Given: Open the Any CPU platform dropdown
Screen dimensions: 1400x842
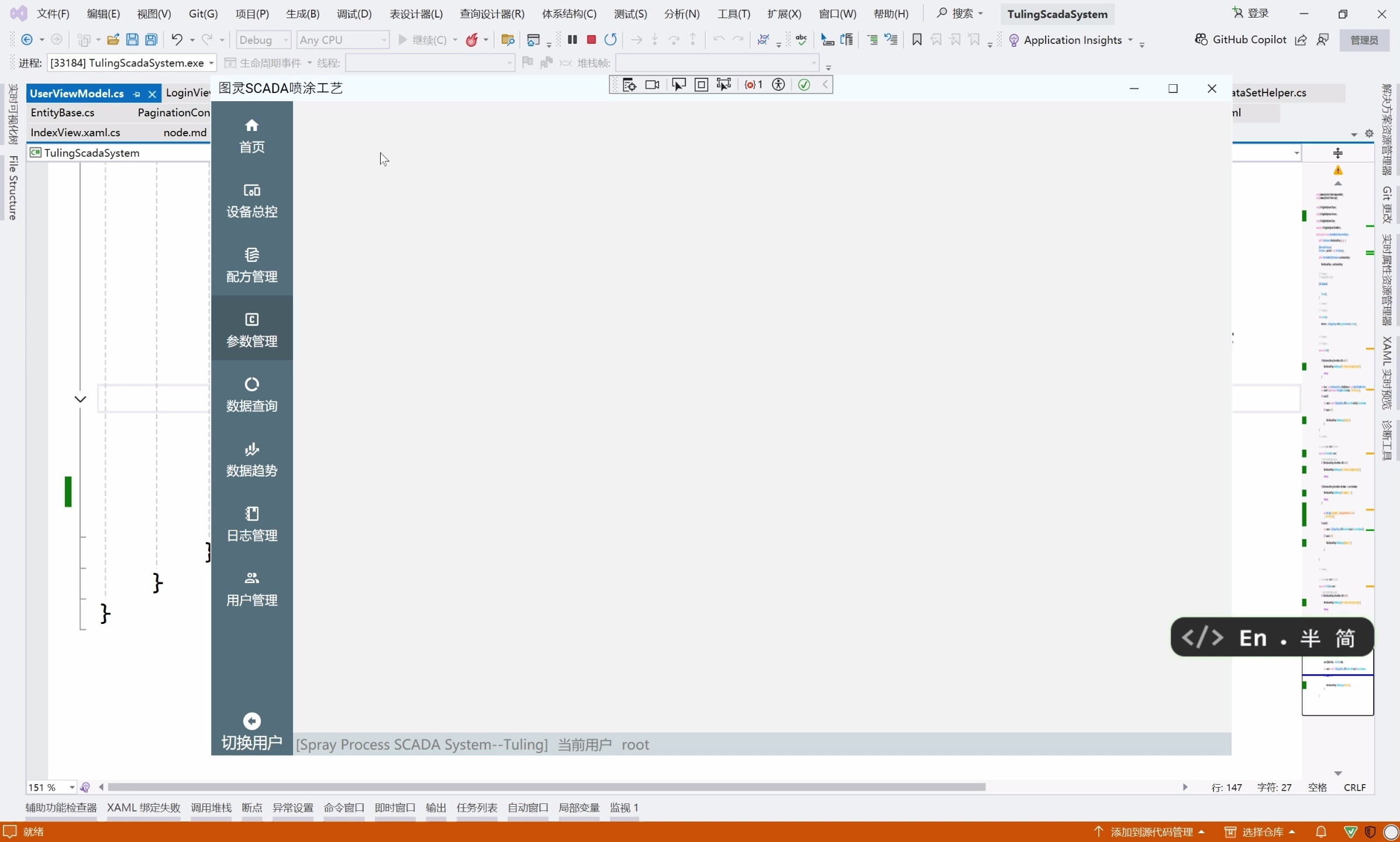Looking at the screenshot, I should [343, 40].
